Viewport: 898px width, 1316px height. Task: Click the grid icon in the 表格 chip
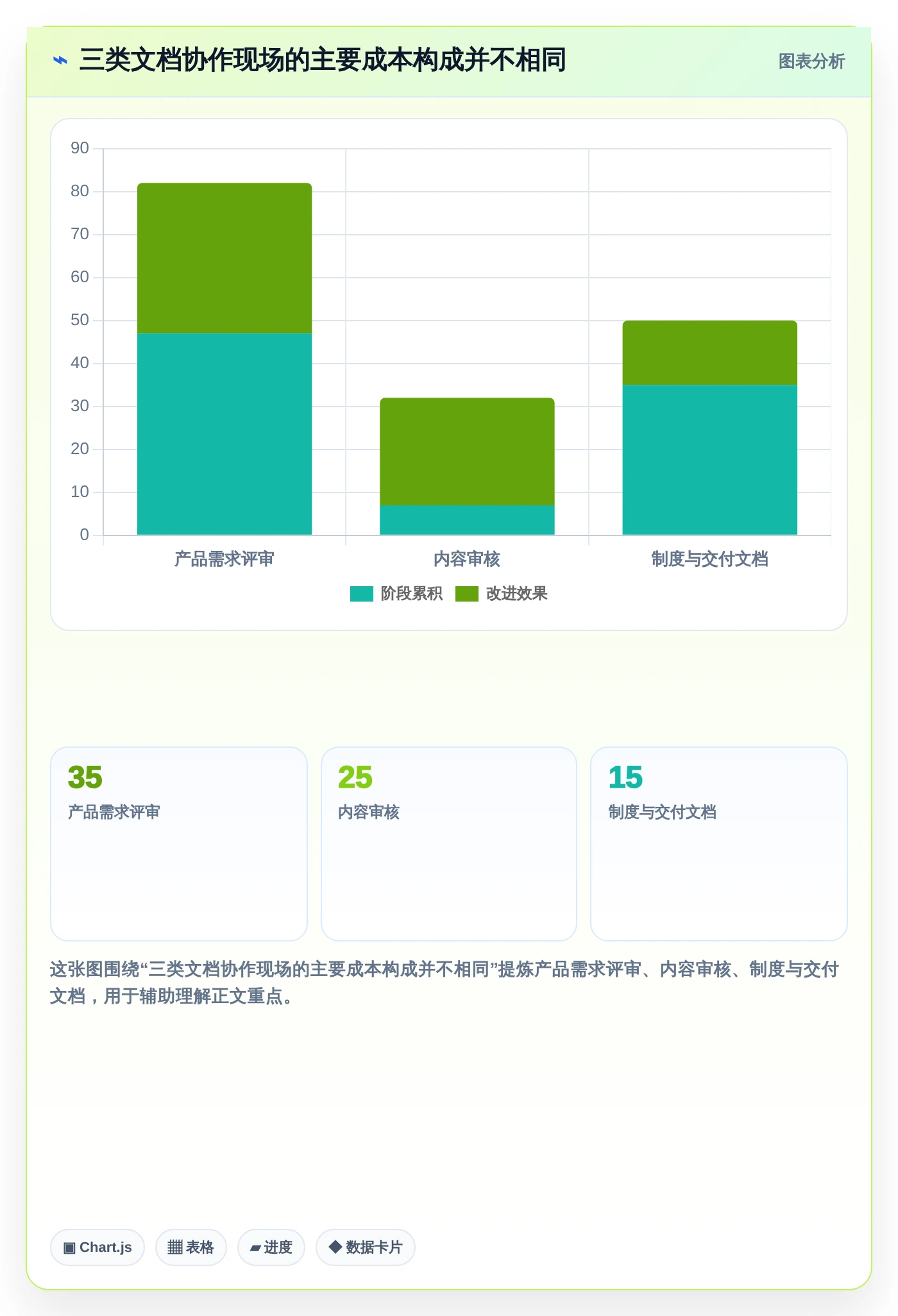[x=175, y=1247]
